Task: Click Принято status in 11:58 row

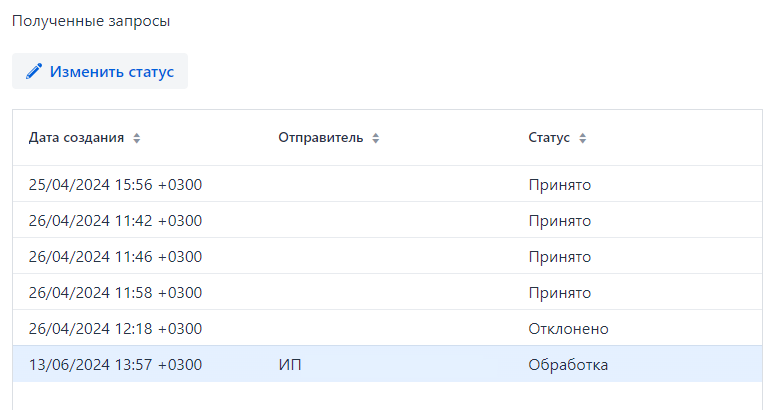Action: [560, 293]
